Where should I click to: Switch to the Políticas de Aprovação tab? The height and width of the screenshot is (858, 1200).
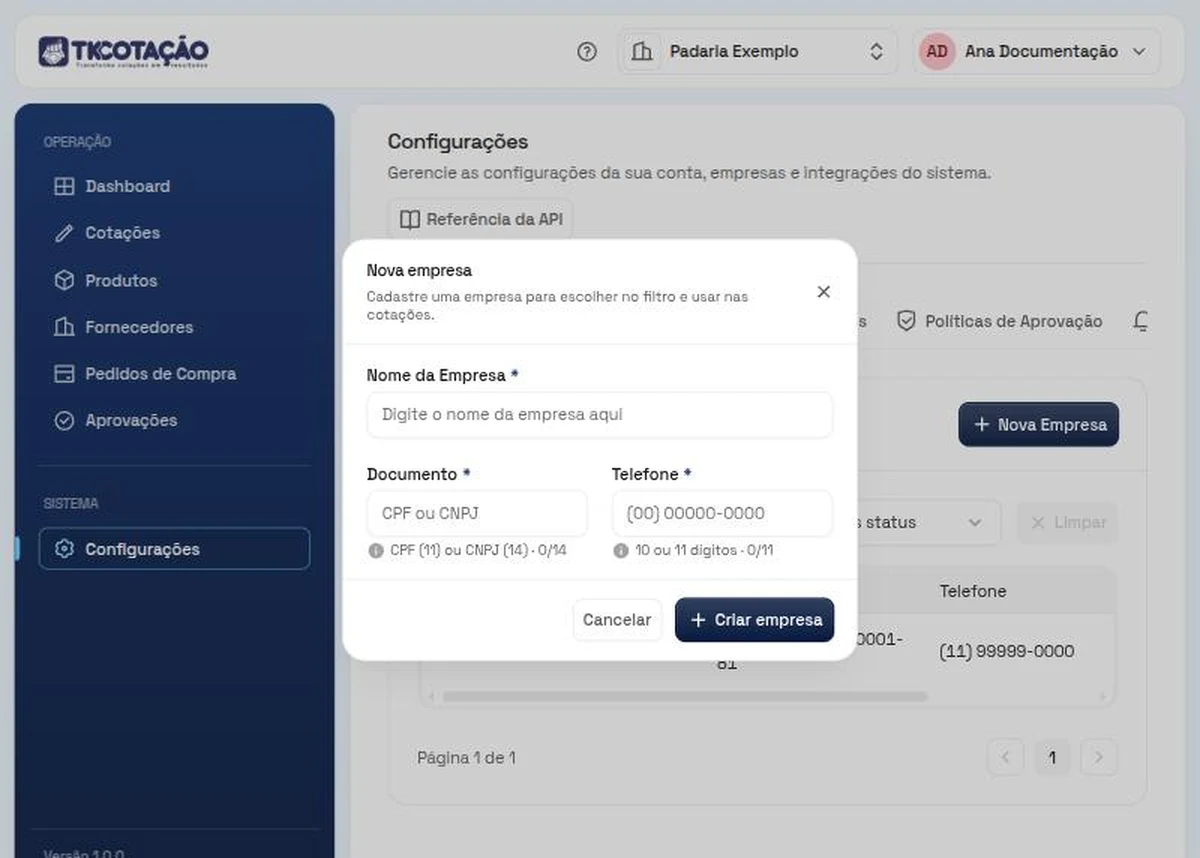coord(999,321)
